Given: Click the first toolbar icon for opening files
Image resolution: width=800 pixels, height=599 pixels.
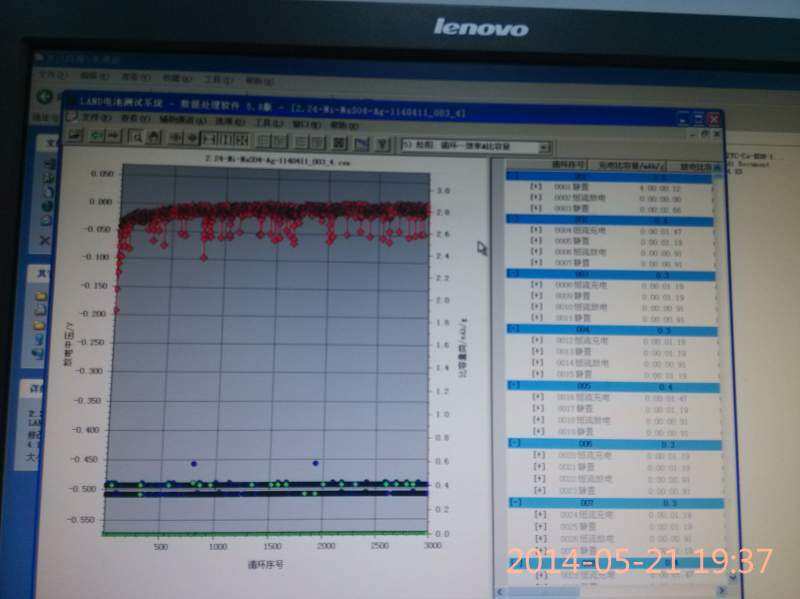Looking at the screenshot, I should pos(76,136).
